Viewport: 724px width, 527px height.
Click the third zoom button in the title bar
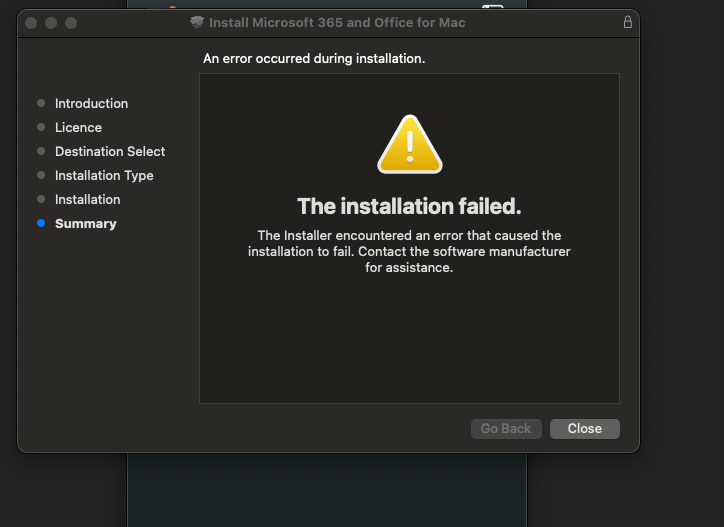tap(71, 23)
